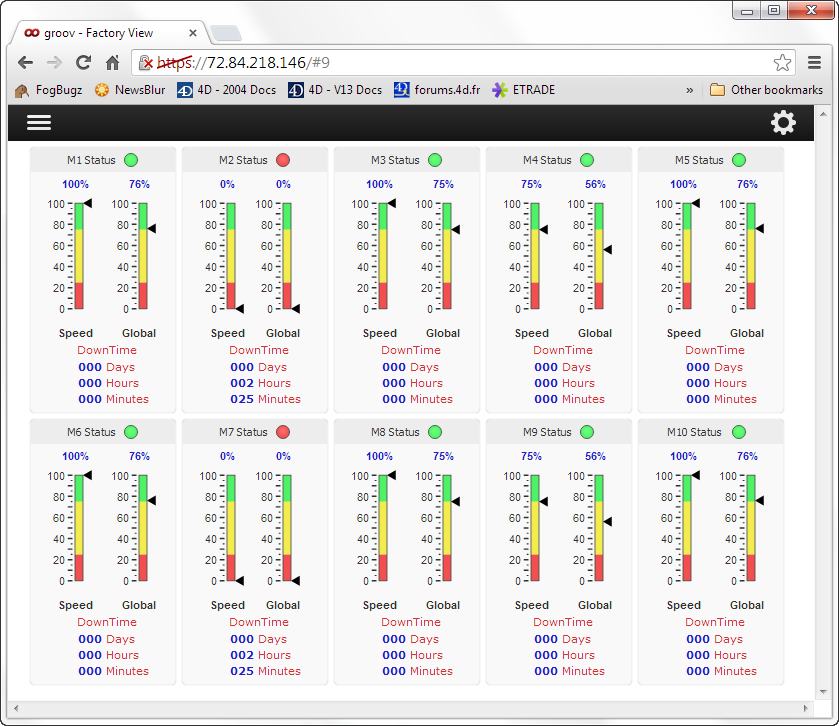This screenshot has width=839, height=726.
Task: Click the M1 Status green indicator light
Action: pyautogui.click(x=131, y=160)
